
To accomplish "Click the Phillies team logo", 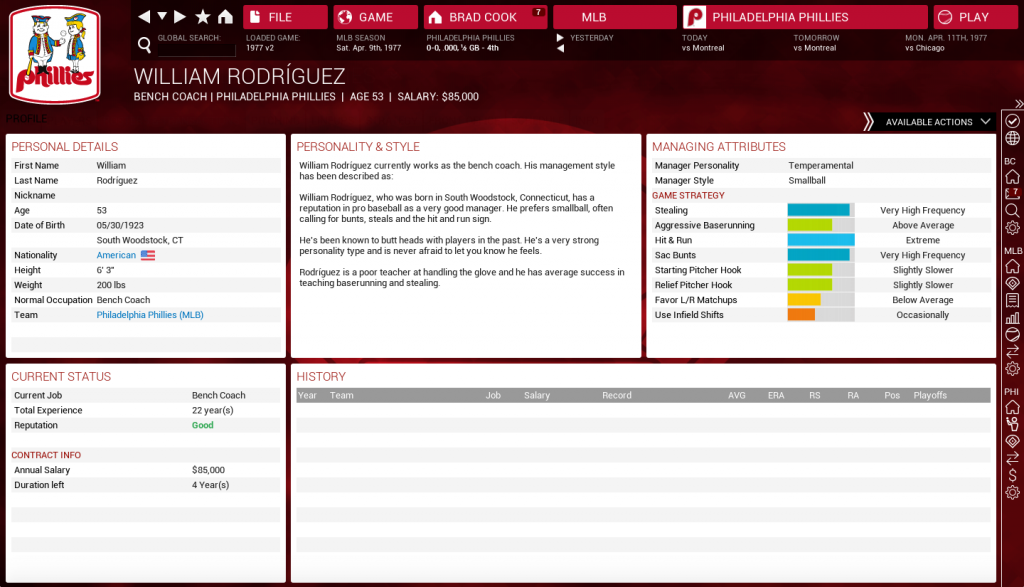I will tap(55, 55).
